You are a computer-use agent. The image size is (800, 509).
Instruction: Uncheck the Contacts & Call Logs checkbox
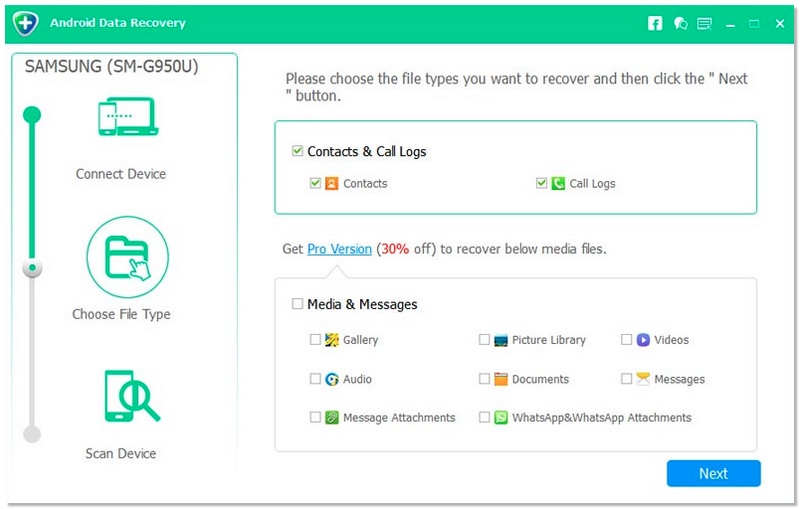(x=297, y=152)
